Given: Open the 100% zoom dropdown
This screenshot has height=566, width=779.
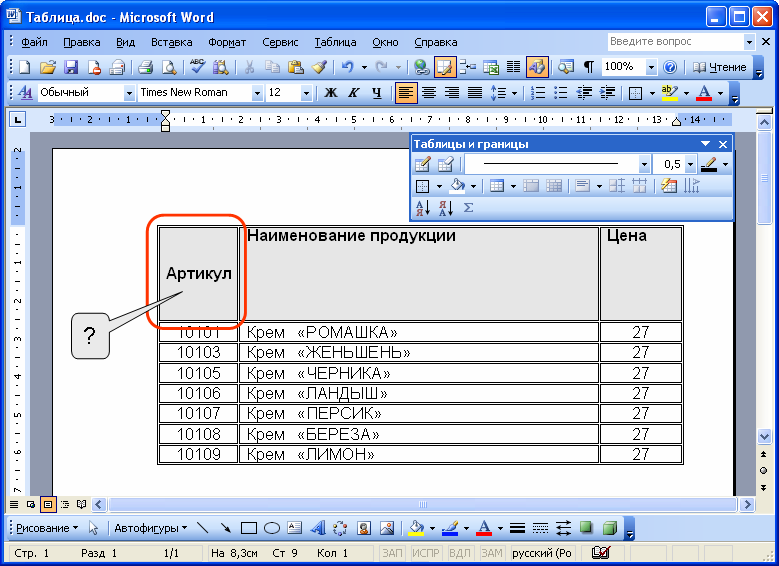Looking at the screenshot, I should pyautogui.click(x=651, y=67).
